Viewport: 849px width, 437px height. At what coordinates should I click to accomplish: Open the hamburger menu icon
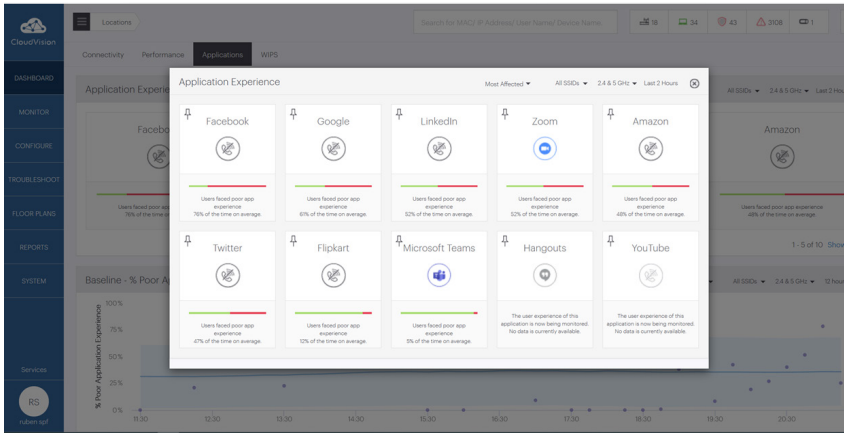pos(82,22)
